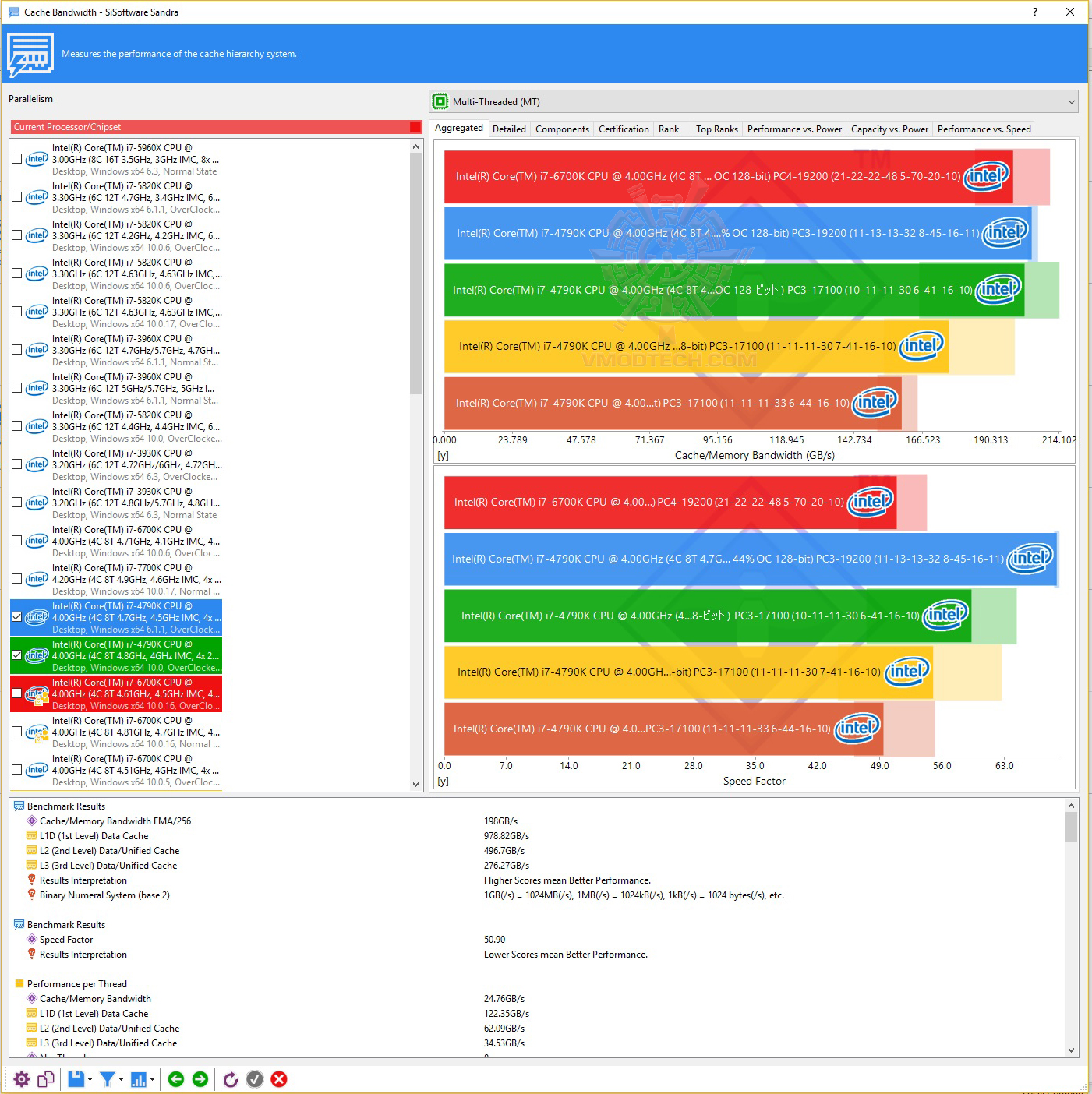
Task: Check the i7-3960X 5GHz/5.7GHz checkbox
Action: (x=17, y=388)
